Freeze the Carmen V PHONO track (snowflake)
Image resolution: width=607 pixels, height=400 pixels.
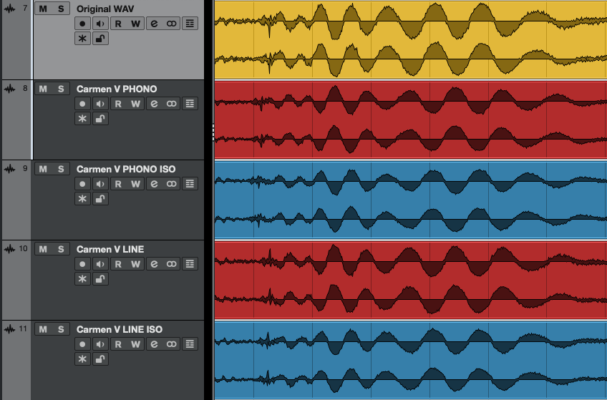(83, 119)
